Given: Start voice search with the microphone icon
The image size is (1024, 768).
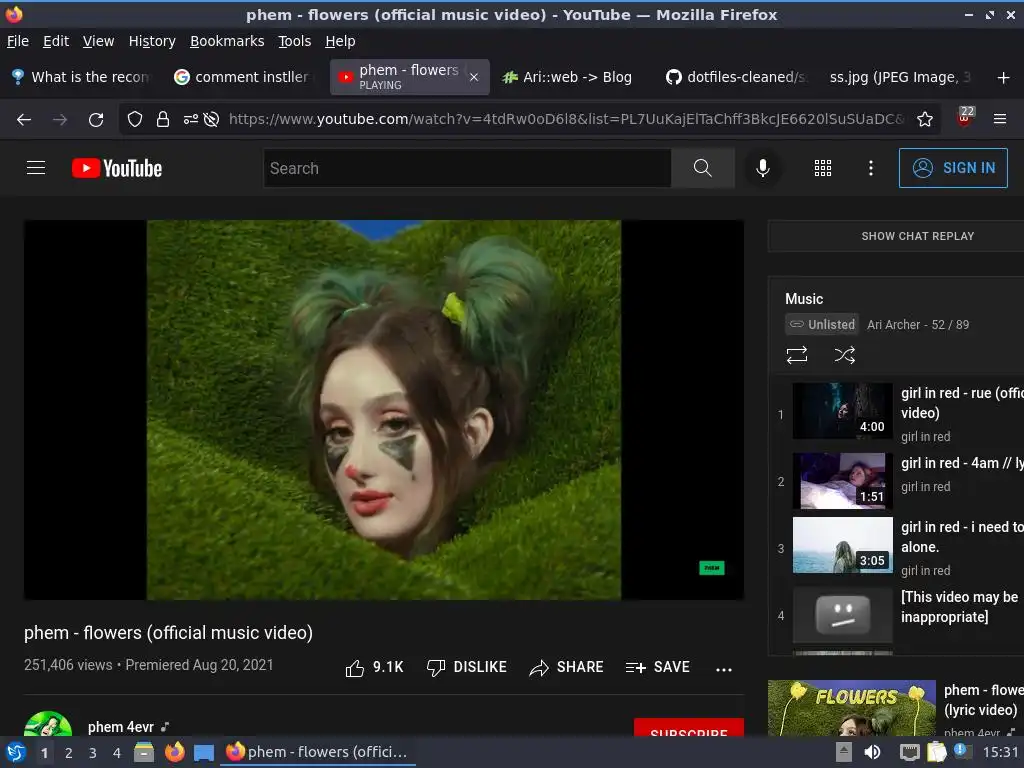Looking at the screenshot, I should pos(762,168).
